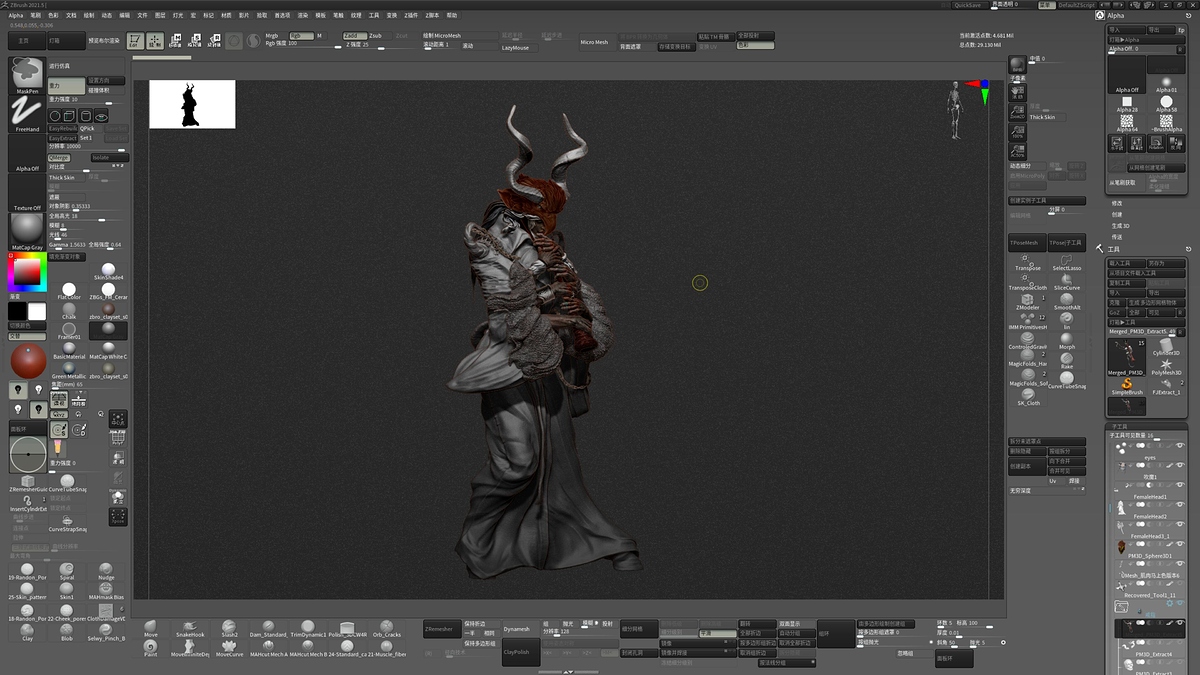Pick the SkinShade4 material
This screenshot has height=675, width=1200.
108,271
